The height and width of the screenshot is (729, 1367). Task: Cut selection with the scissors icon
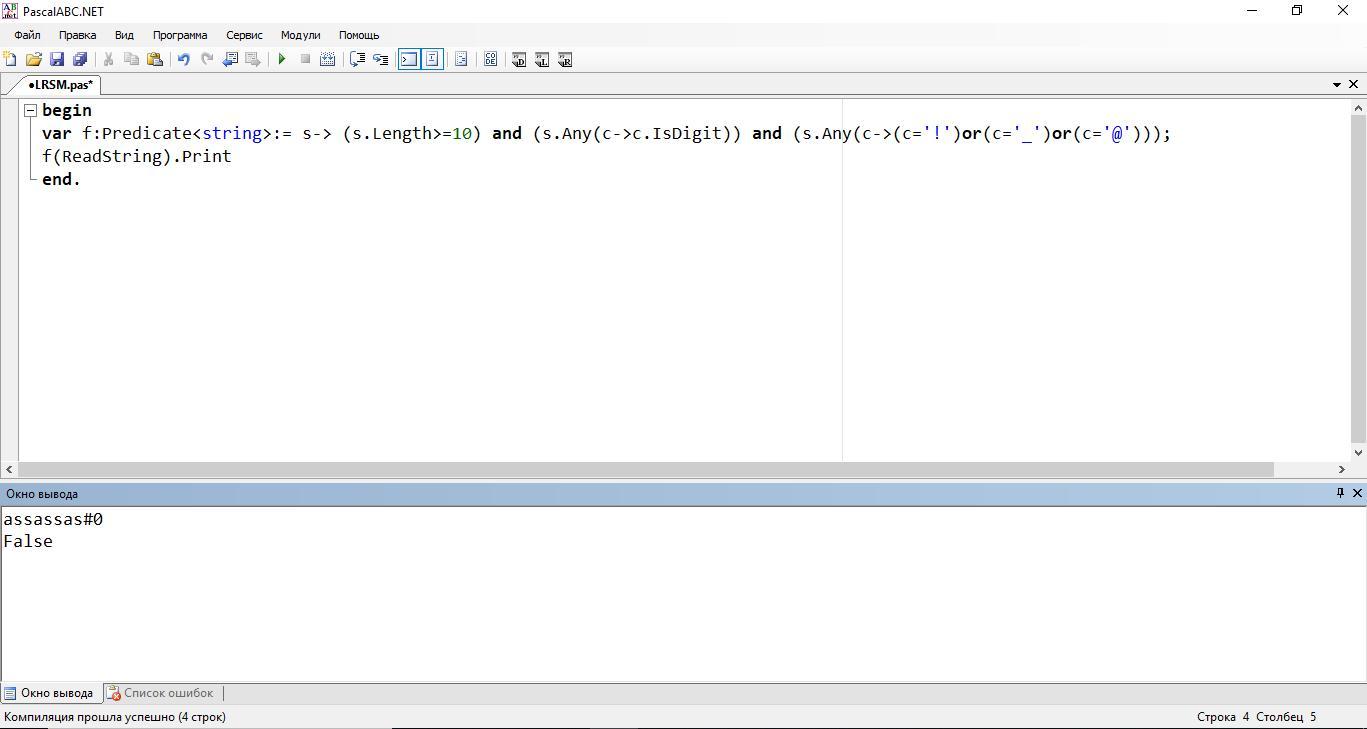pos(108,60)
